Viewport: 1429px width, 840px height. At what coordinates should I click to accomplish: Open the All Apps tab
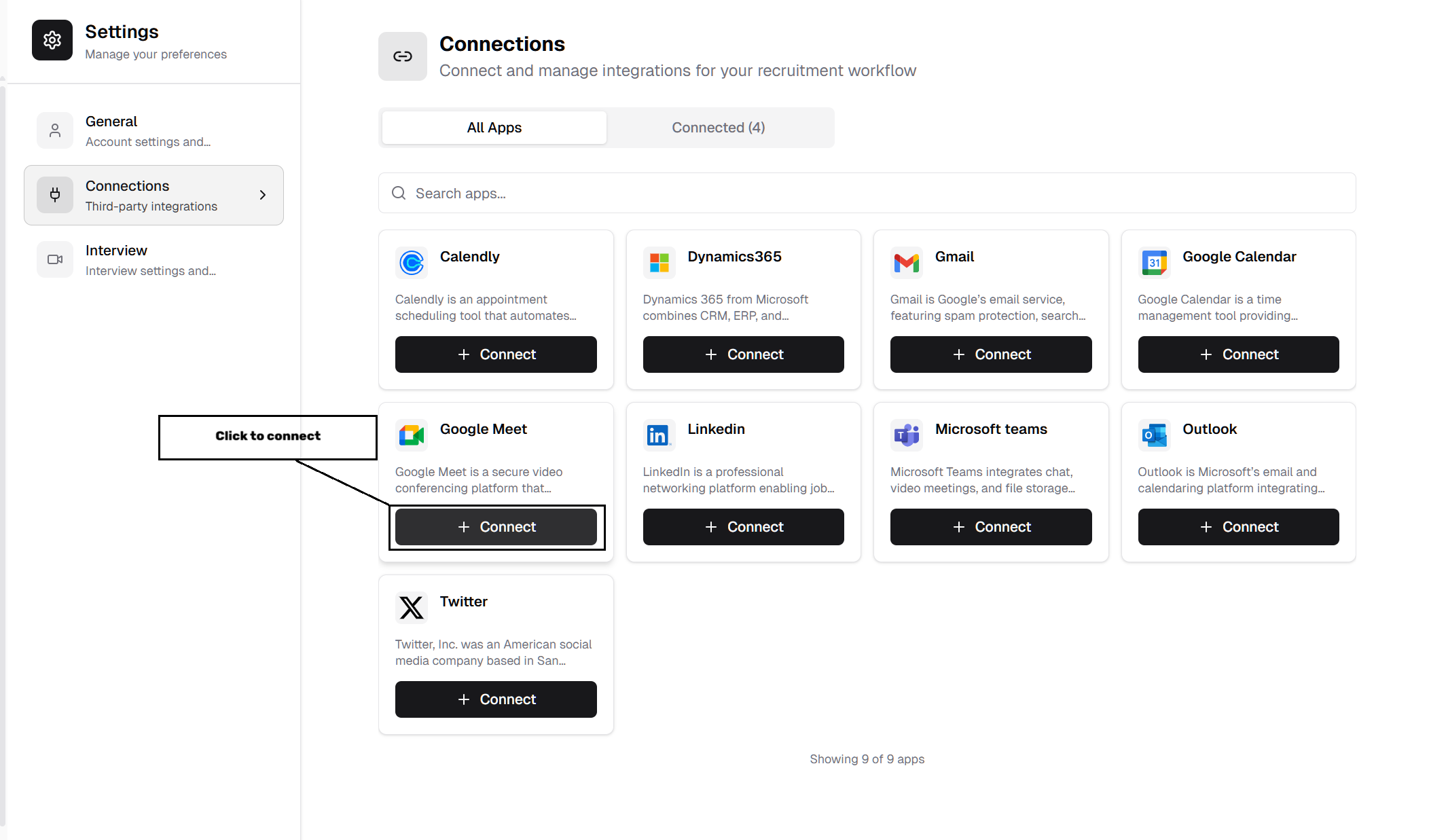pos(494,127)
